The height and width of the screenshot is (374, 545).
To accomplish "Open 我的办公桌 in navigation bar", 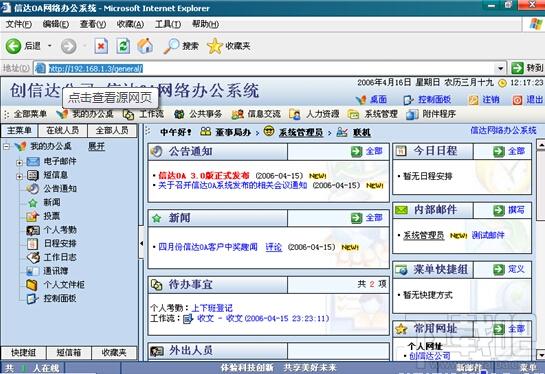I will coord(85,114).
